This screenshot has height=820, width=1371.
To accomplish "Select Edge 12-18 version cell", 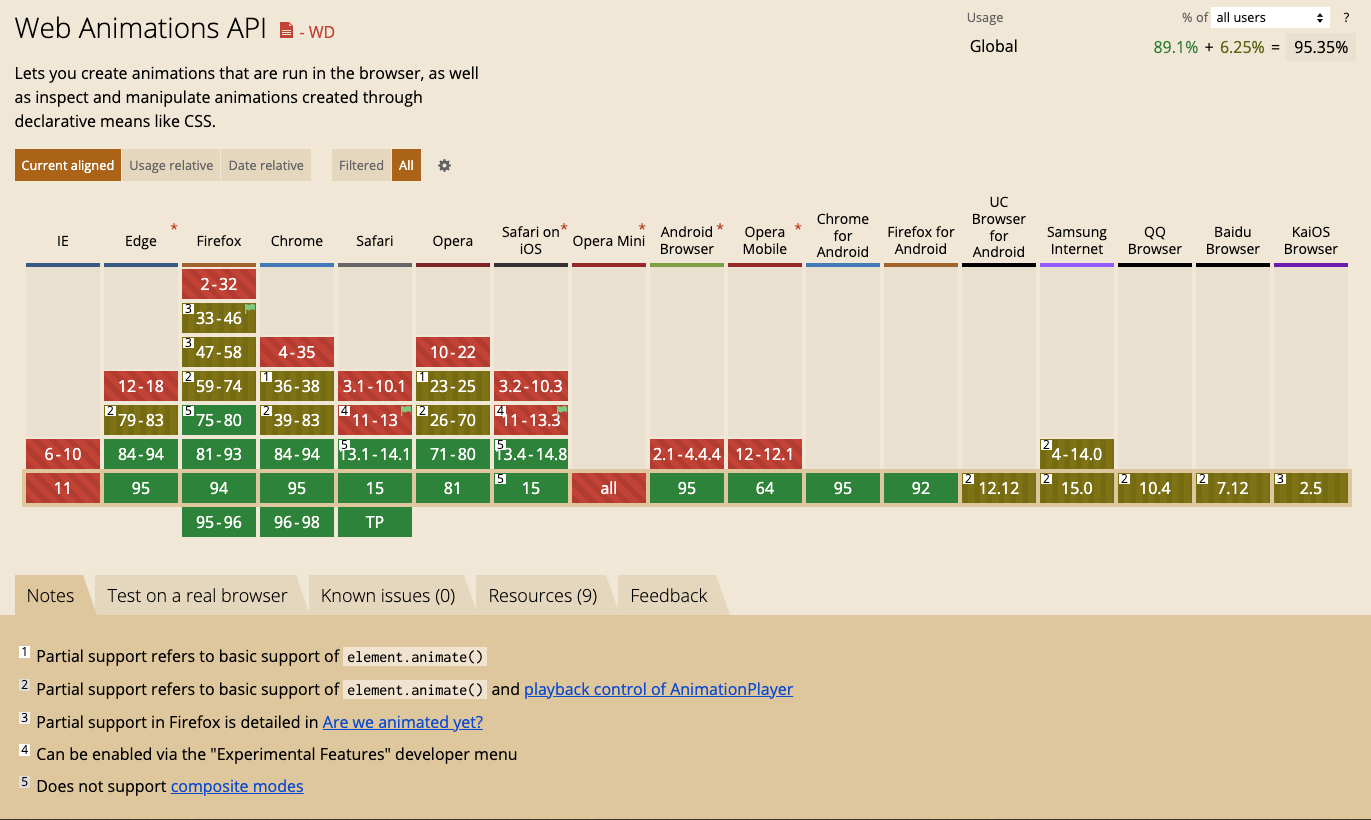I will [x=141, y=386].
